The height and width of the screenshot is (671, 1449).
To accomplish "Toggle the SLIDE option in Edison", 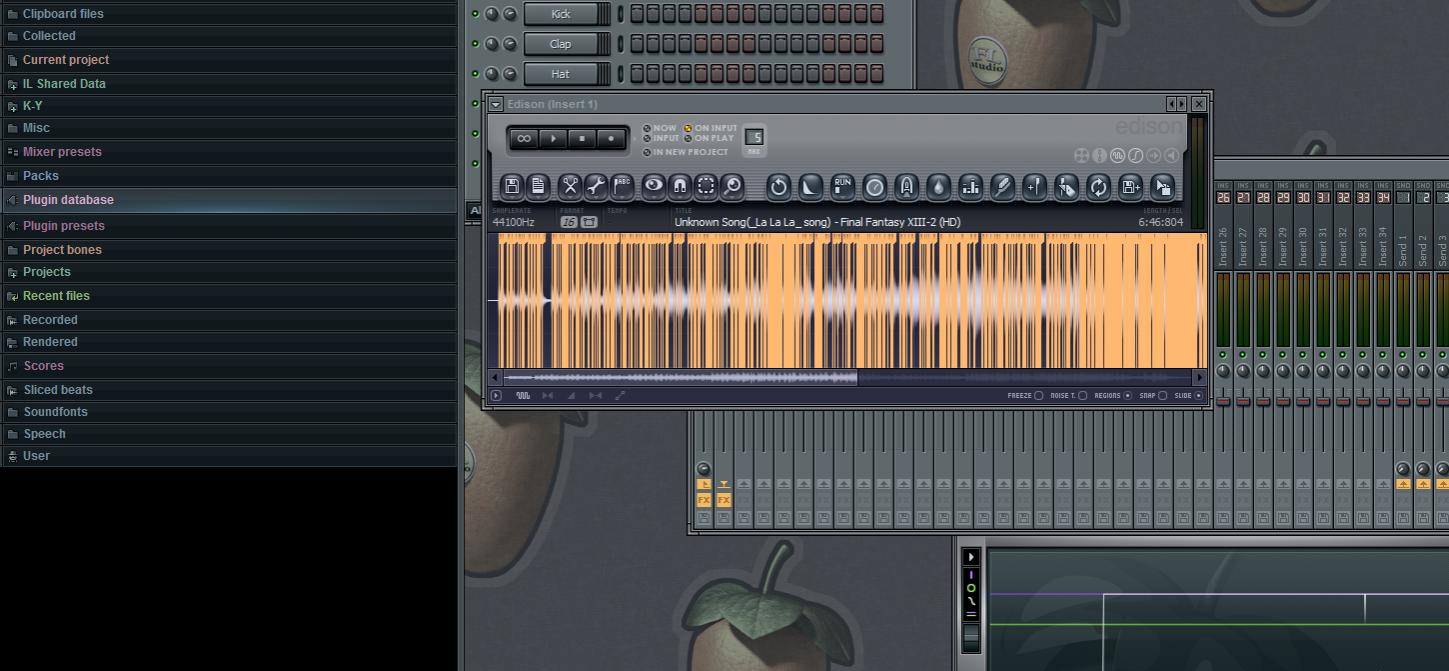I will [x=1188, y=396].
